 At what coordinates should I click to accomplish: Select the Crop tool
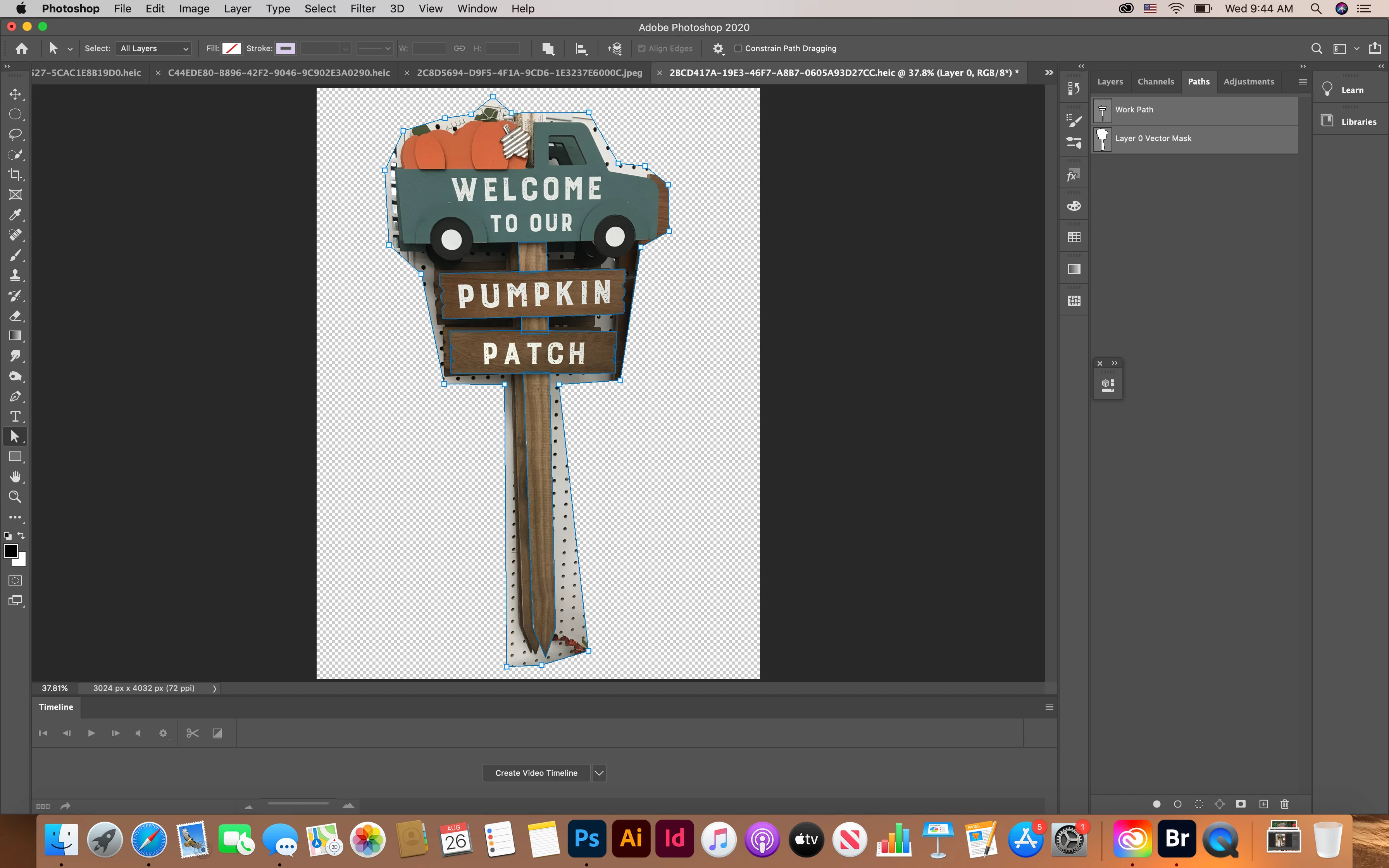point(16,174)
